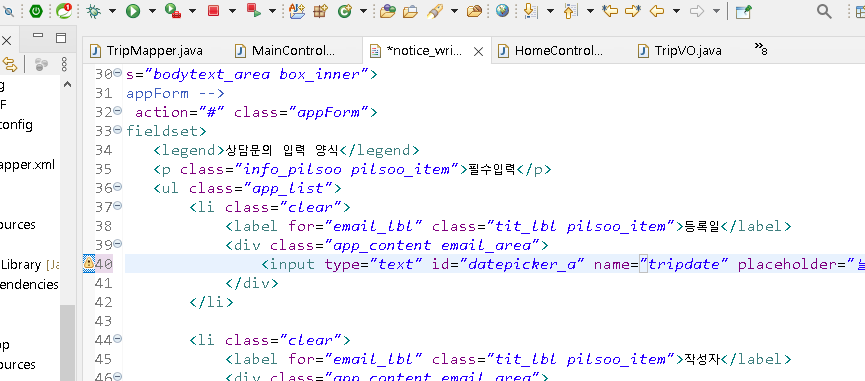Select the 'apper.xml' file in explorer tree
The width and height of the screenshot is (865, 381).
pyautogui.click(x=28, y=164)
